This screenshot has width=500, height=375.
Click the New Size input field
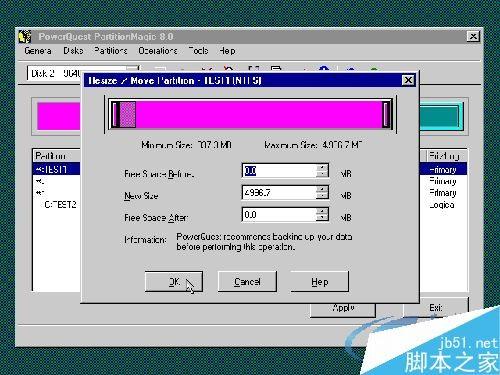[x=279, y=193]
